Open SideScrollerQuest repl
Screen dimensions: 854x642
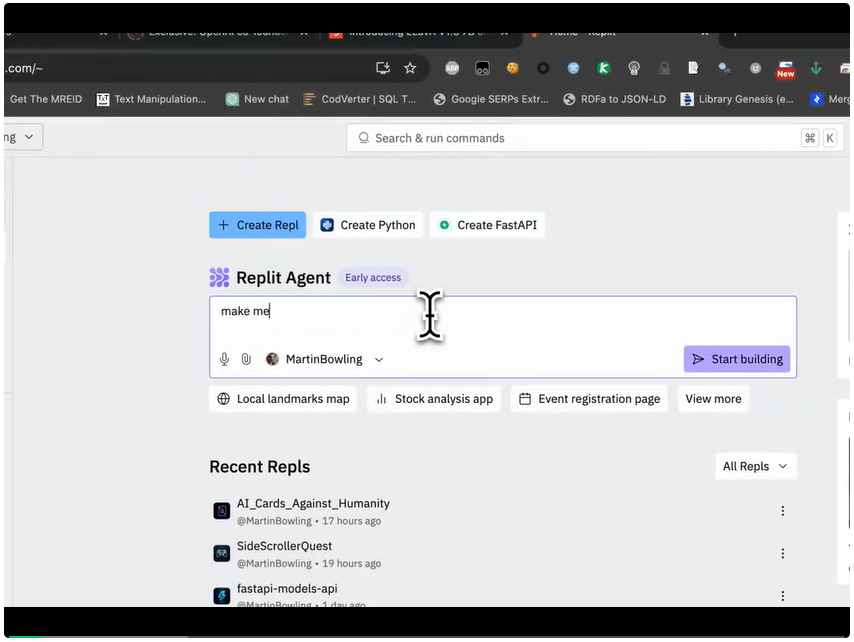coord(284,546)
